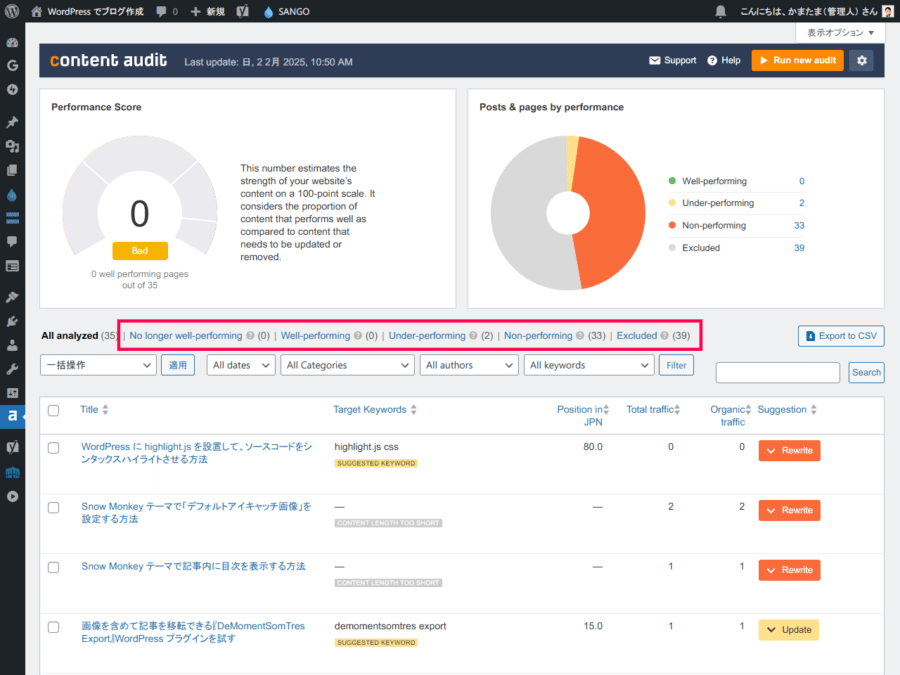Check the default eyecatch image article checkbox
The width and height of the screenshot is (900, 675).
(x=53, y=507)
